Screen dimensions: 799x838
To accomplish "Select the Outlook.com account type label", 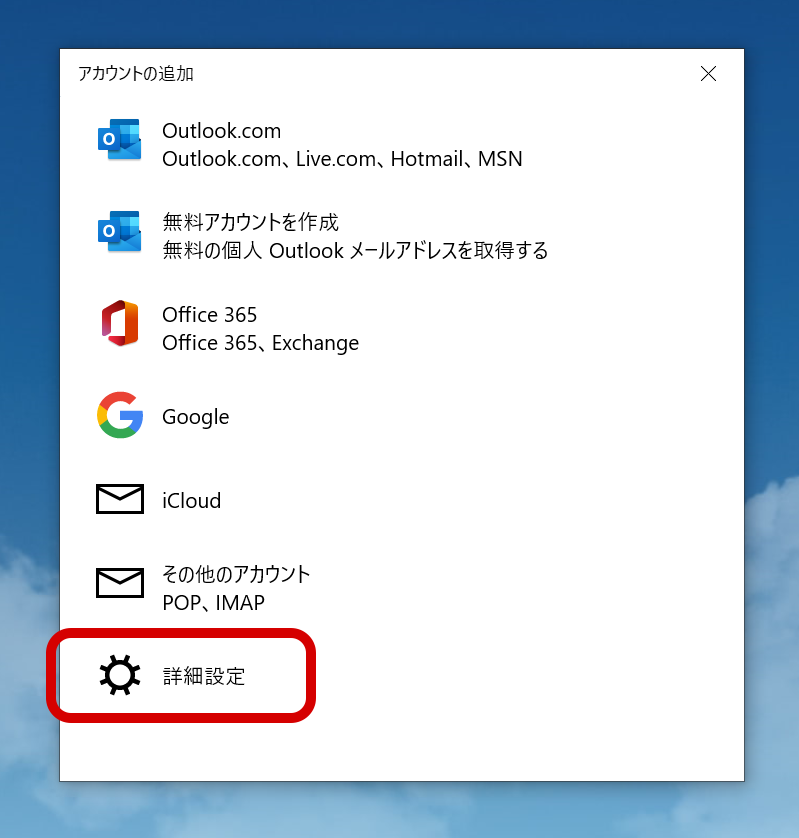I will tap(221, 131).
